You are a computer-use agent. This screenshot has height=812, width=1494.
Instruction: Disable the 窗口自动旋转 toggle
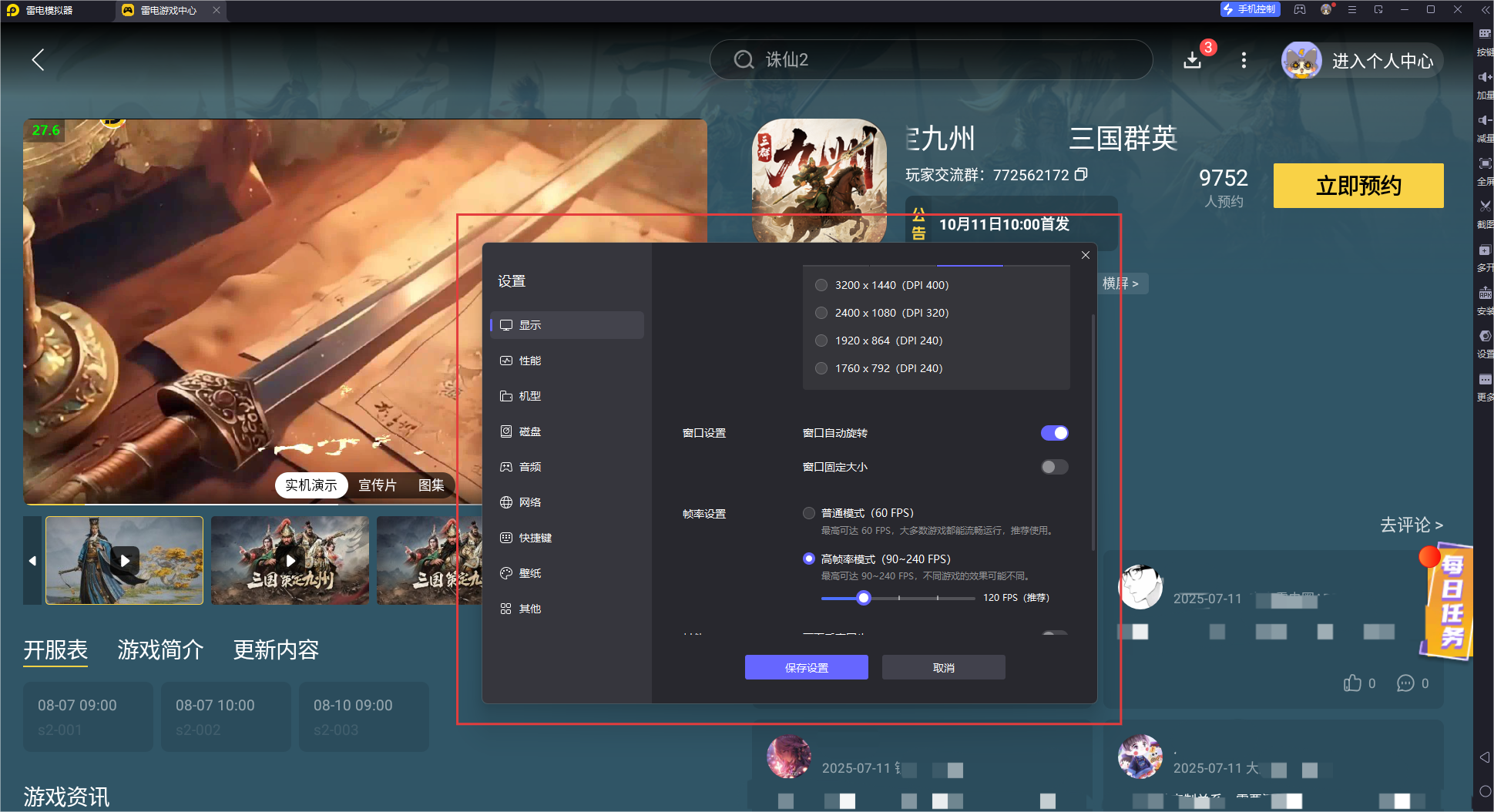[x=1054, y=433]
